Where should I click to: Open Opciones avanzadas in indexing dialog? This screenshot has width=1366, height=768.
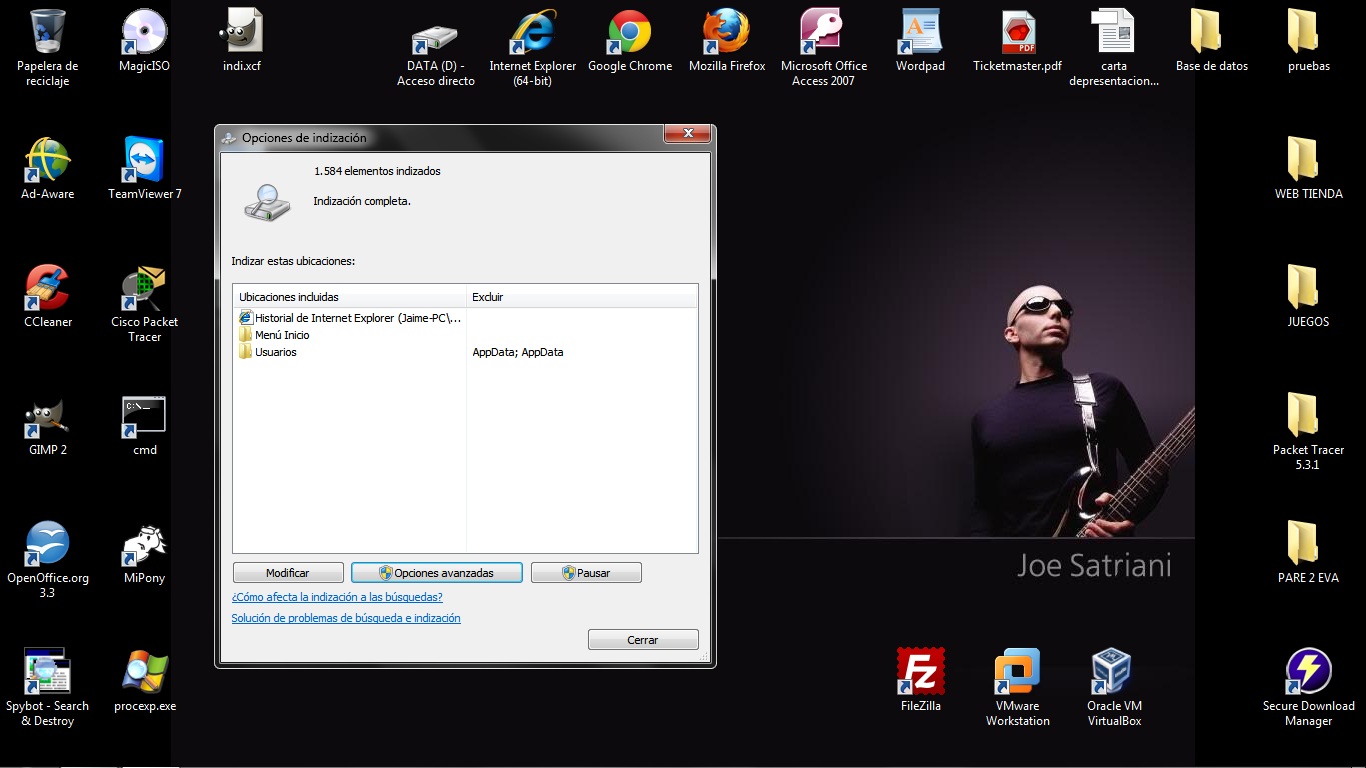coord(437,573)
